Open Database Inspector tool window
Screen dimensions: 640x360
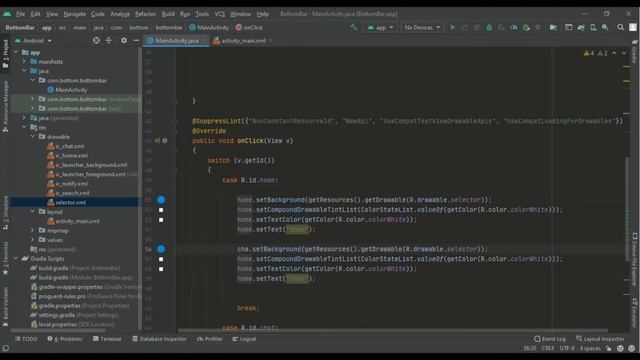point(159,339)
